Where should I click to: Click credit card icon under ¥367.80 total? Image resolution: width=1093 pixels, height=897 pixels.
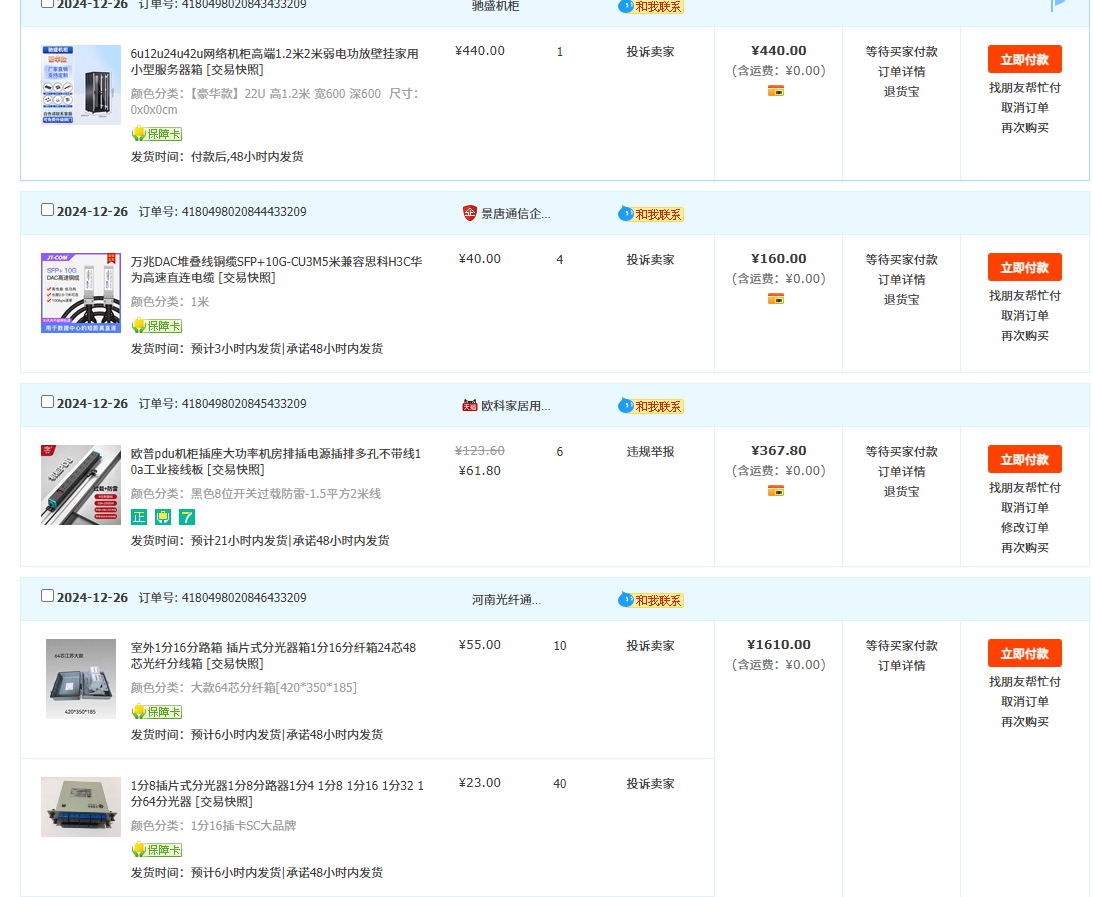pyautogui.click(x=776, y=491)
